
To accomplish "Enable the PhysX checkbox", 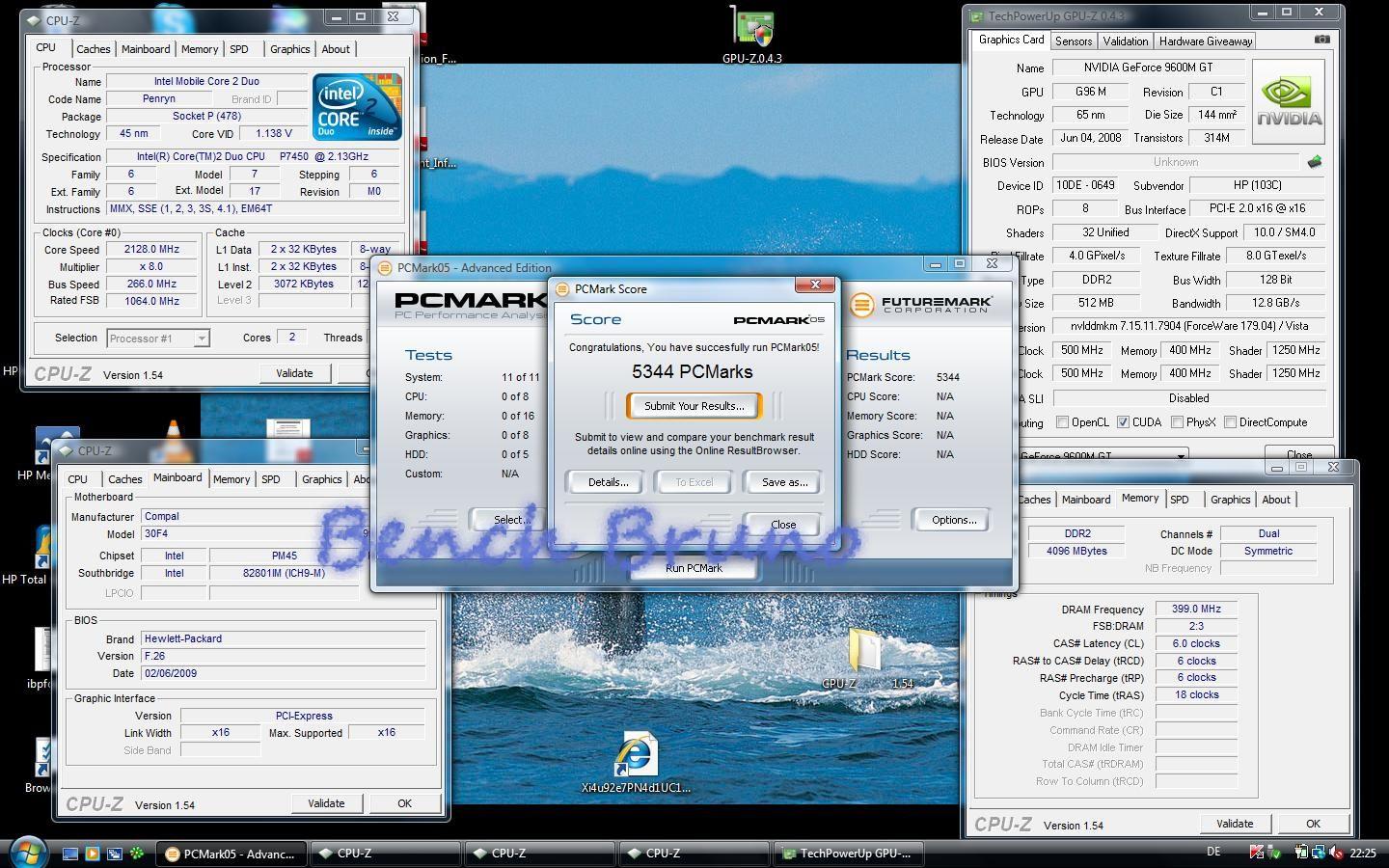I will pyautogui.click(x=1177, y=422).
